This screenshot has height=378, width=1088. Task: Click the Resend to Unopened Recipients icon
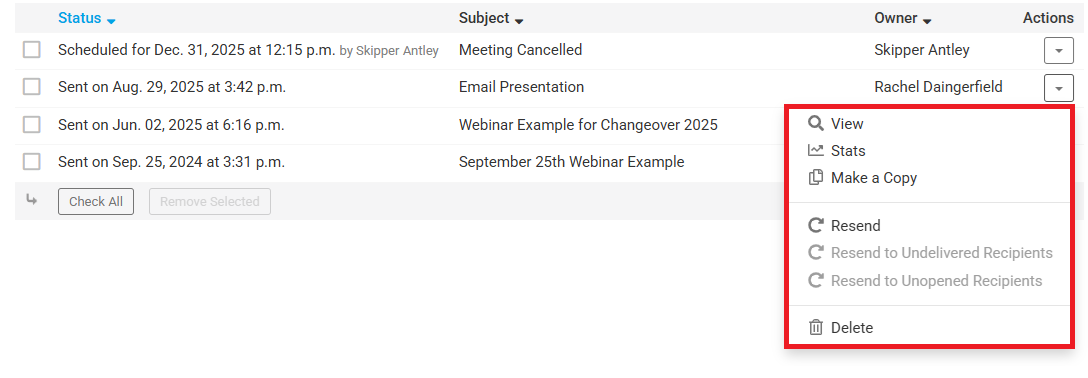click(816, 280)
